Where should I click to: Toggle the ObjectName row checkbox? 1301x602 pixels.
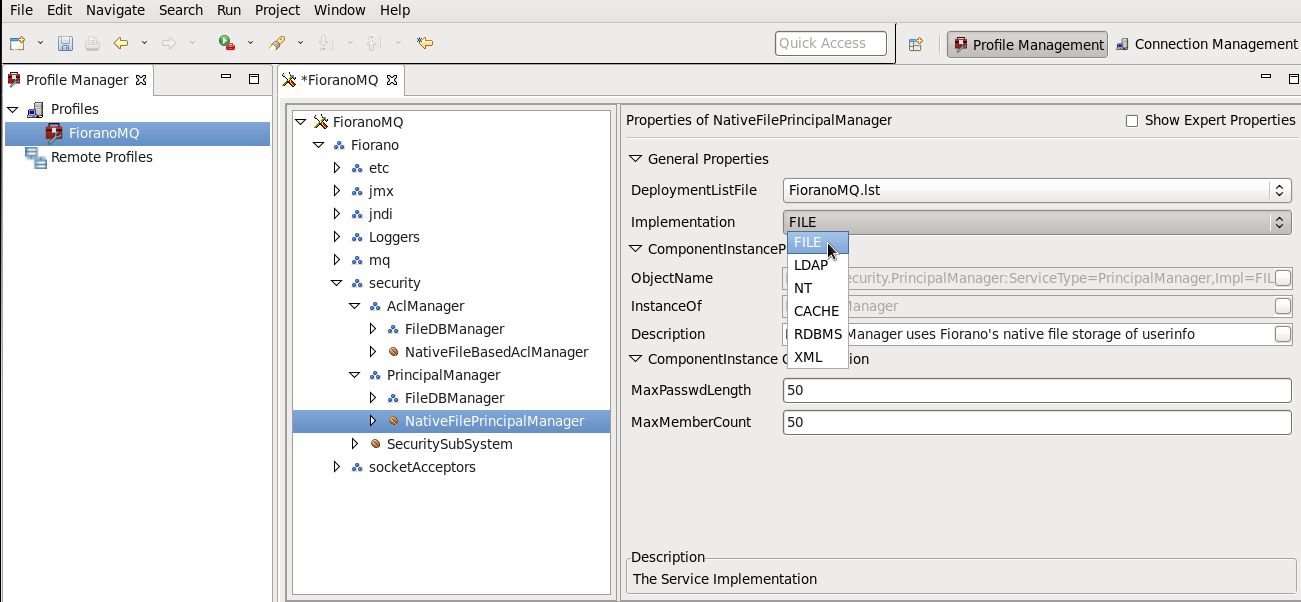(x=1283, y=278)
